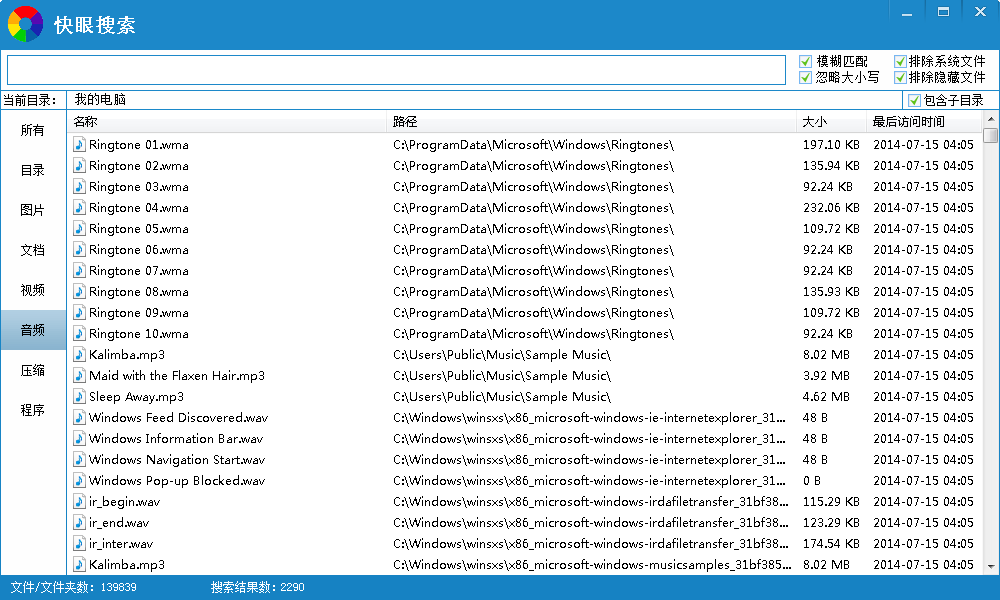Click 文件/文件夹数: 139839 status text
Screen dimensions: 1000x600
pos(73,587)
